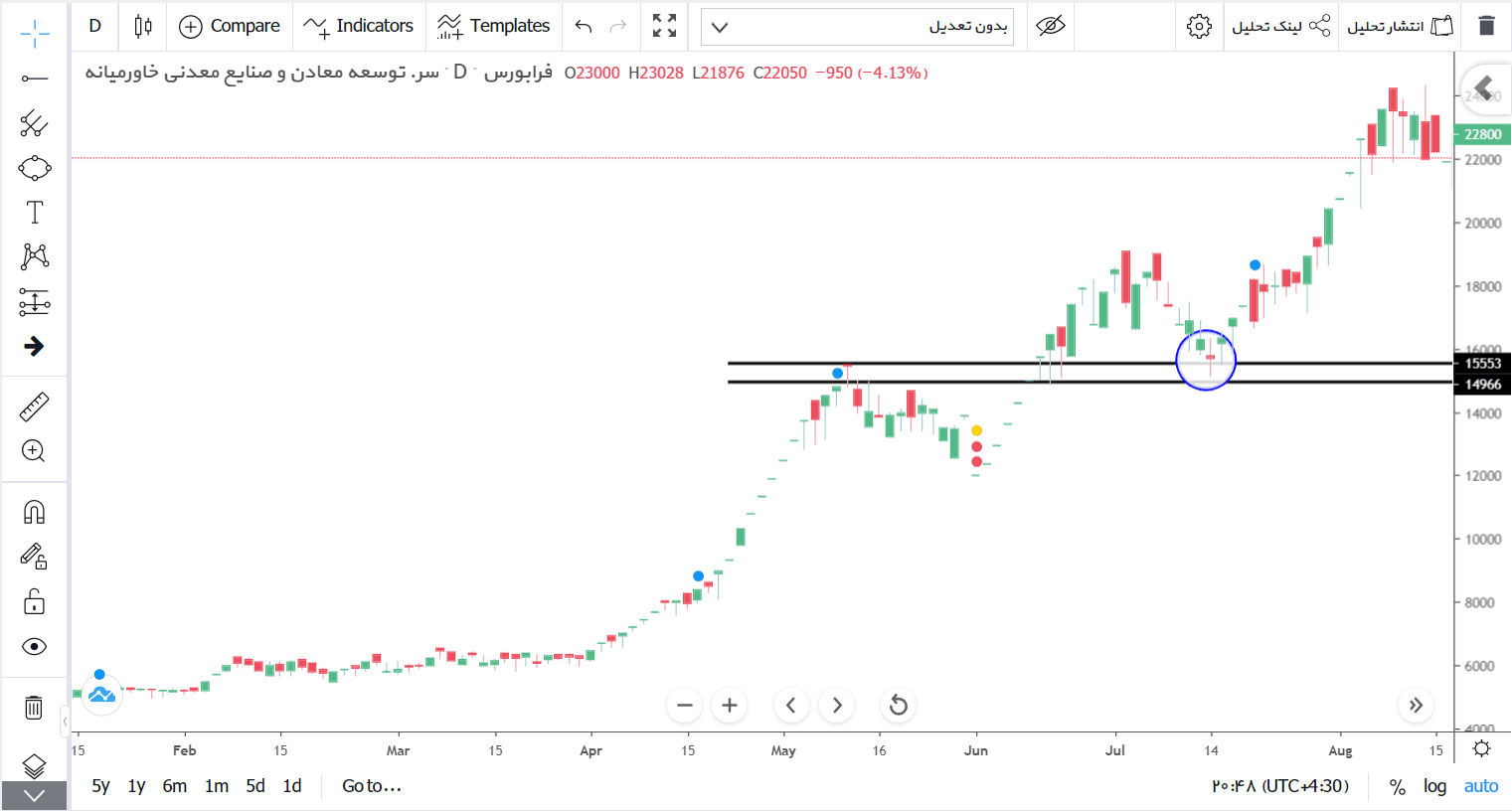Select the horizontal line drawing tool
The height and width of the screenshot is (811, 1512).
point(34,78)
